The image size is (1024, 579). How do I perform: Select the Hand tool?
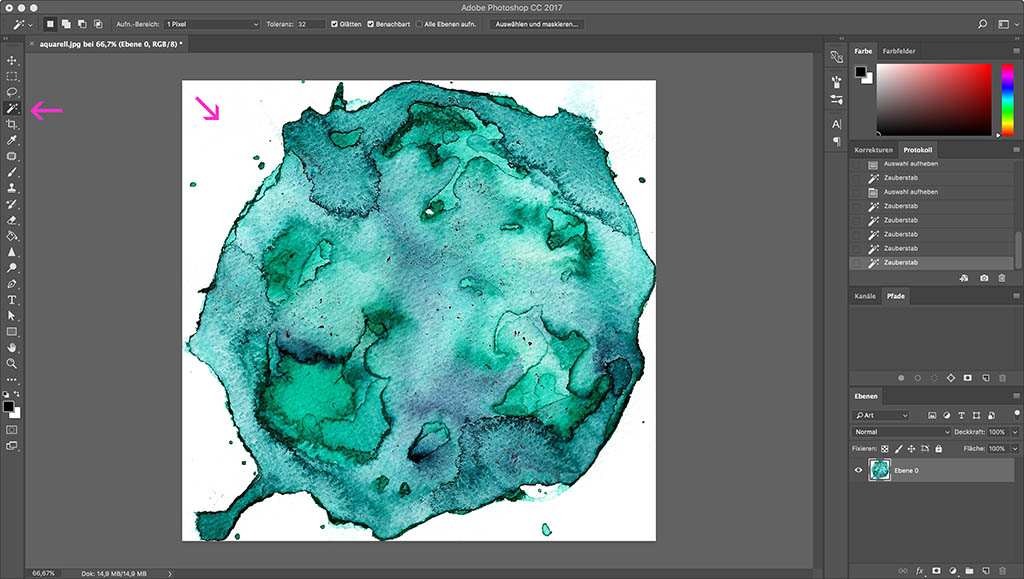pyautogui.click(x=12, y=347)
